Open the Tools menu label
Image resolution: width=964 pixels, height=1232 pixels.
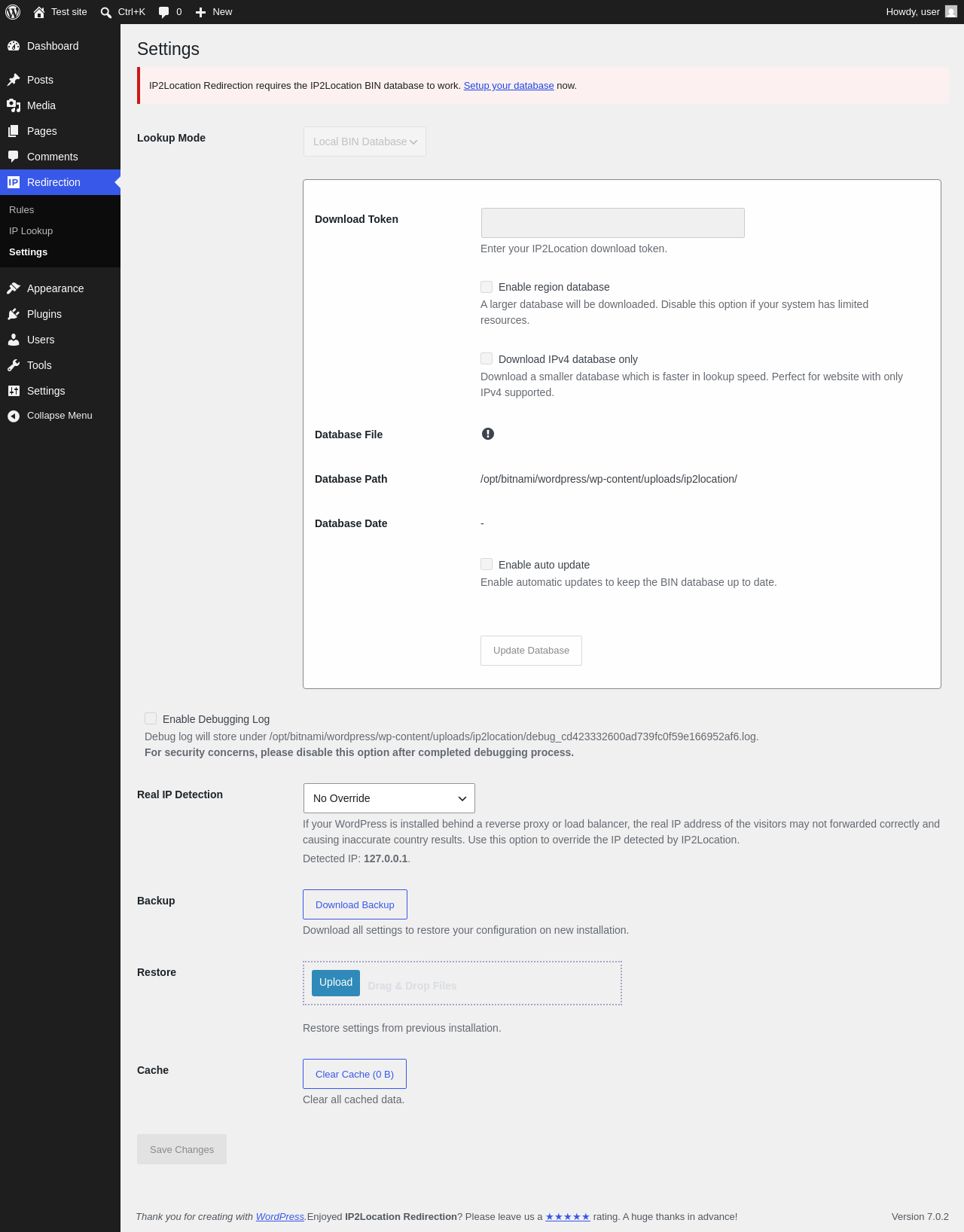coord(39,365)
